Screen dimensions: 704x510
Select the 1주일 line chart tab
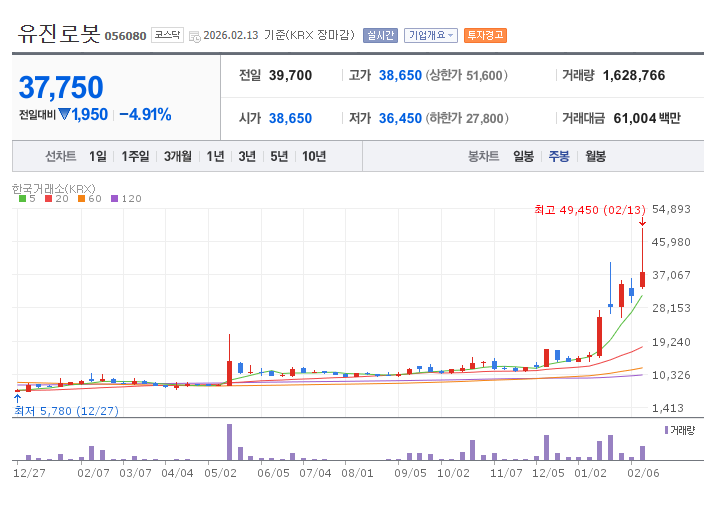point(135,156)
